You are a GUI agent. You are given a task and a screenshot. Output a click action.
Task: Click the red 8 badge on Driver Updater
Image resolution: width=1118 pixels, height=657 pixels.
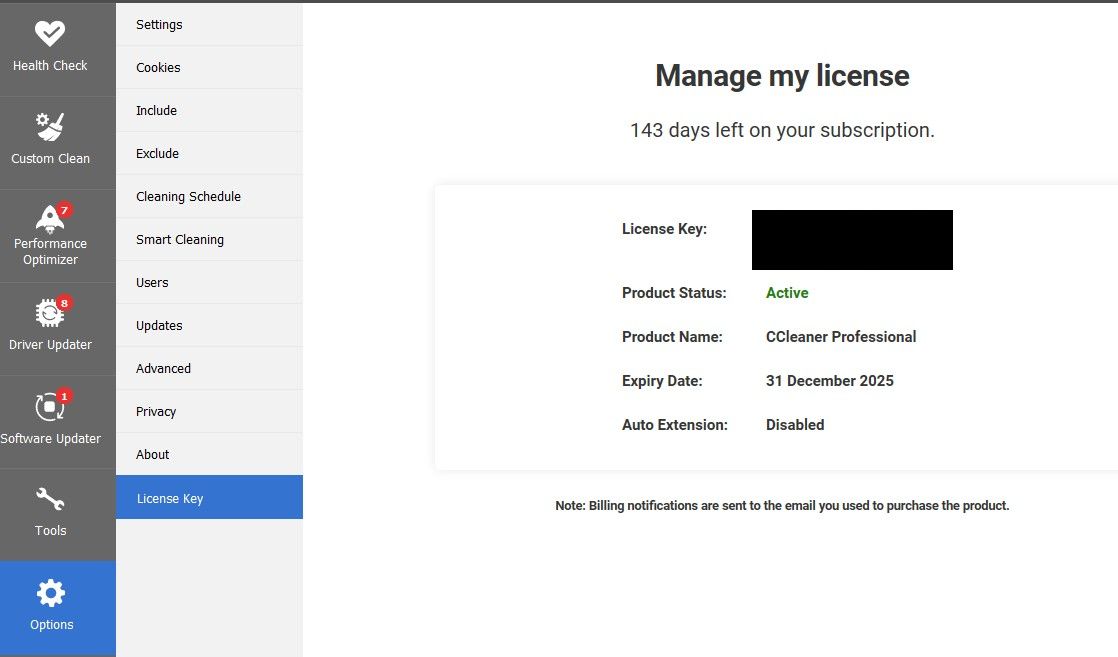point(64,303)
